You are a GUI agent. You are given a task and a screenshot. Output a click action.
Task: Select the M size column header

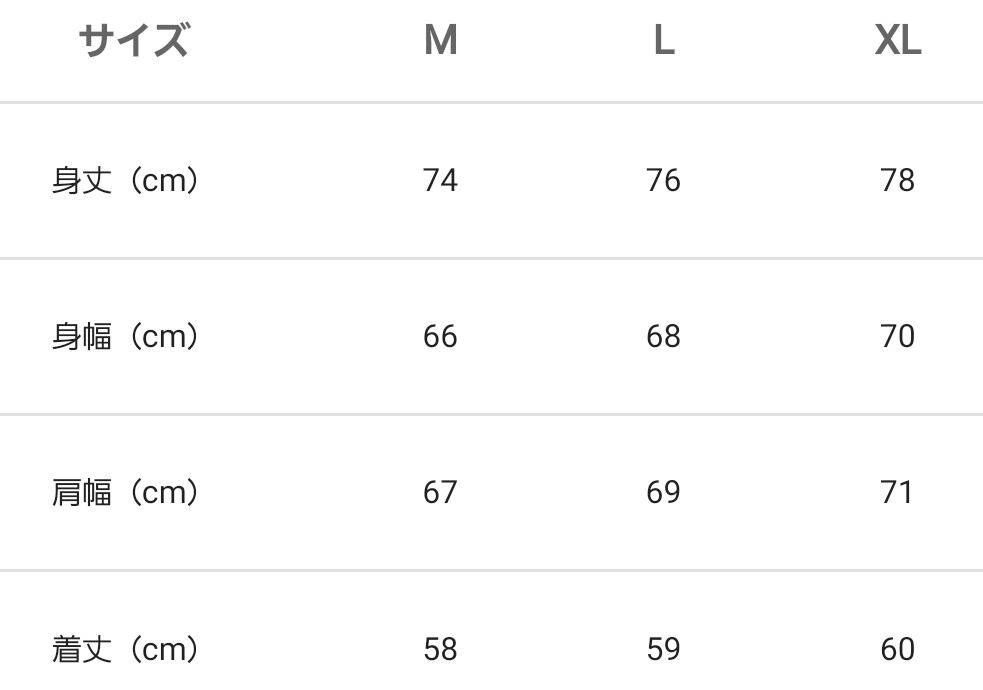(440, 41)
